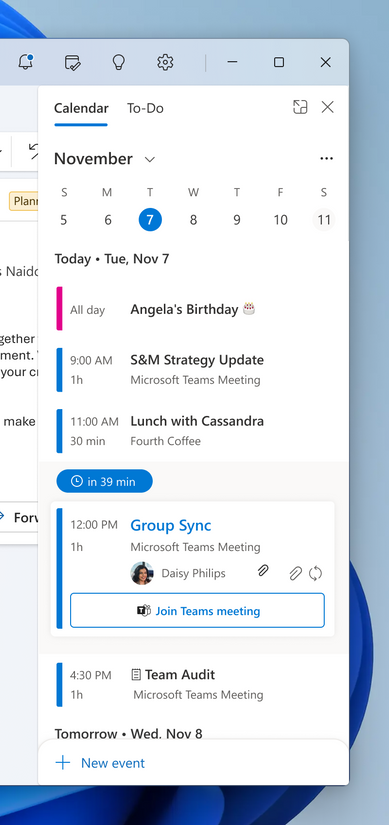Click Daisy Philips' avatar photo

click(x=142, y=573)
